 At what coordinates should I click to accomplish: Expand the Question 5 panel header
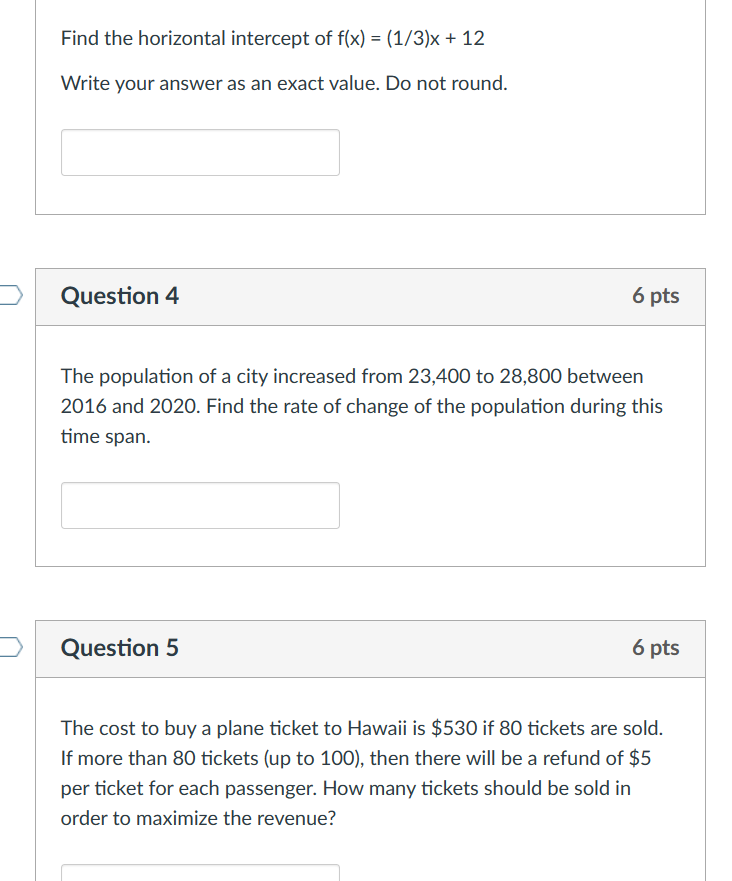(x=370, y=648)
